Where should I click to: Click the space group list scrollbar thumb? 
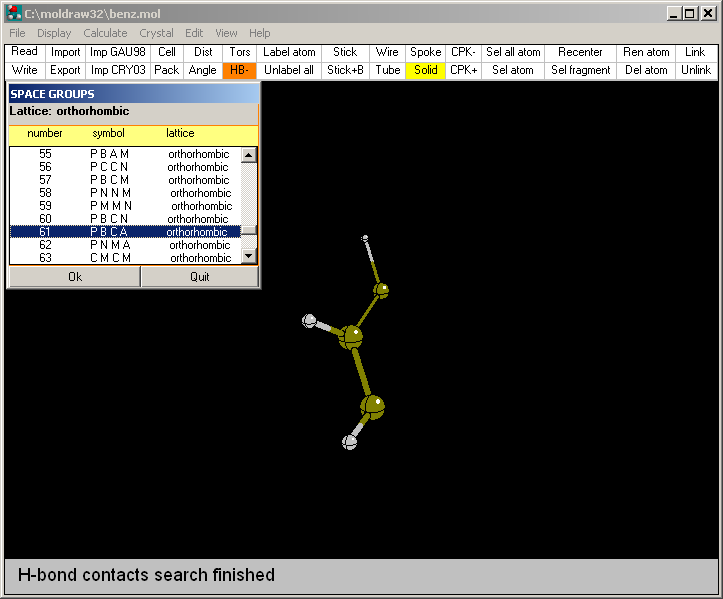click(249, 230)
